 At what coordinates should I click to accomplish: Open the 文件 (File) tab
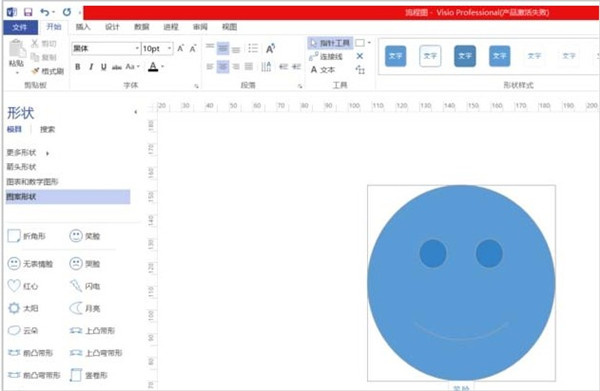coord(20,27)
